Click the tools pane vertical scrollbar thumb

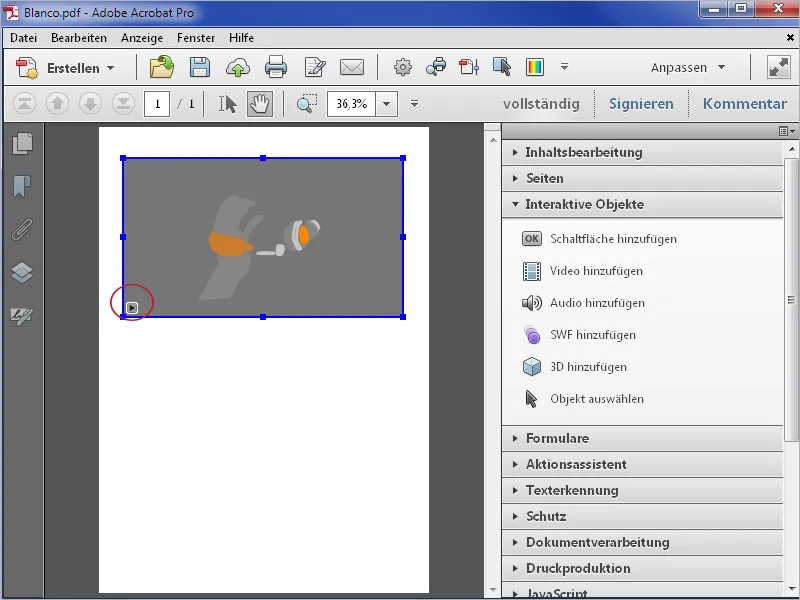coord(791,300)
